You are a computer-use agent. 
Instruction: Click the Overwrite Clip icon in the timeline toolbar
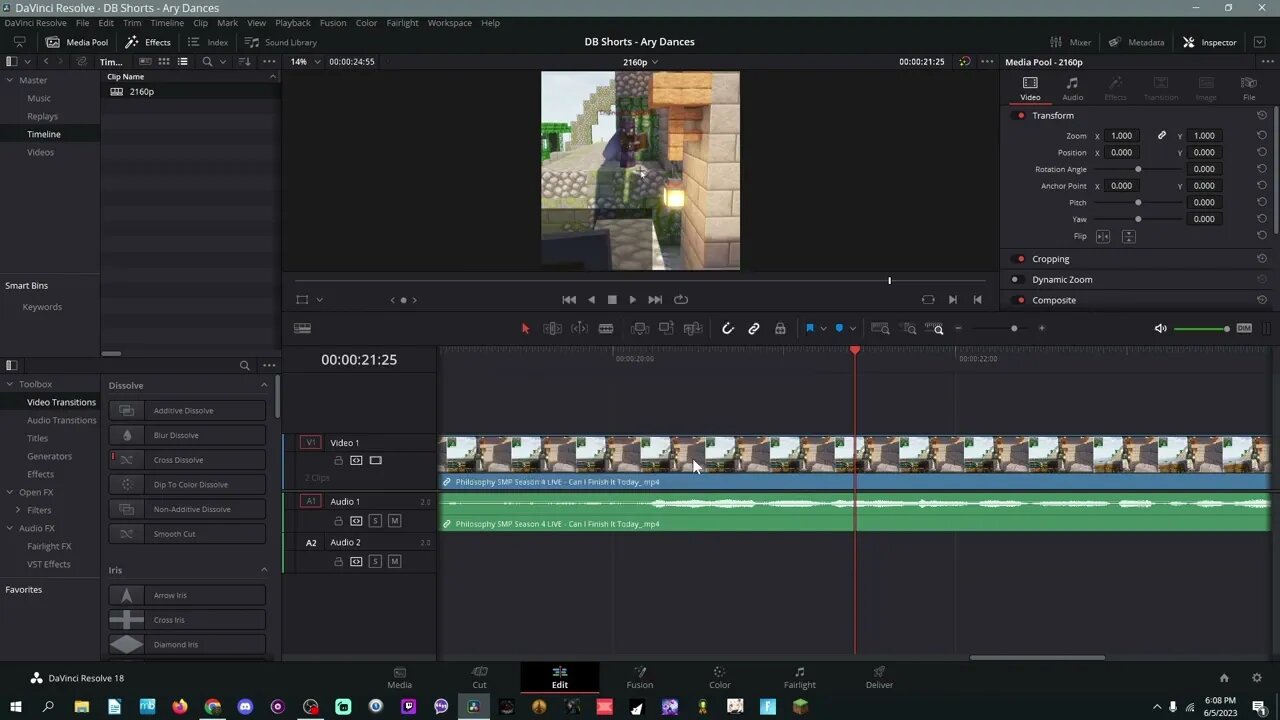click(x=666, y=328)
